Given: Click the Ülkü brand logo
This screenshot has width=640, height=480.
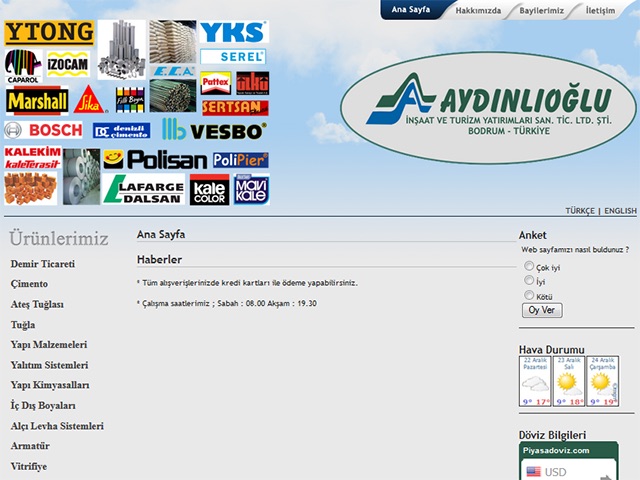Looking at the screenshot, I should (253, 83).
